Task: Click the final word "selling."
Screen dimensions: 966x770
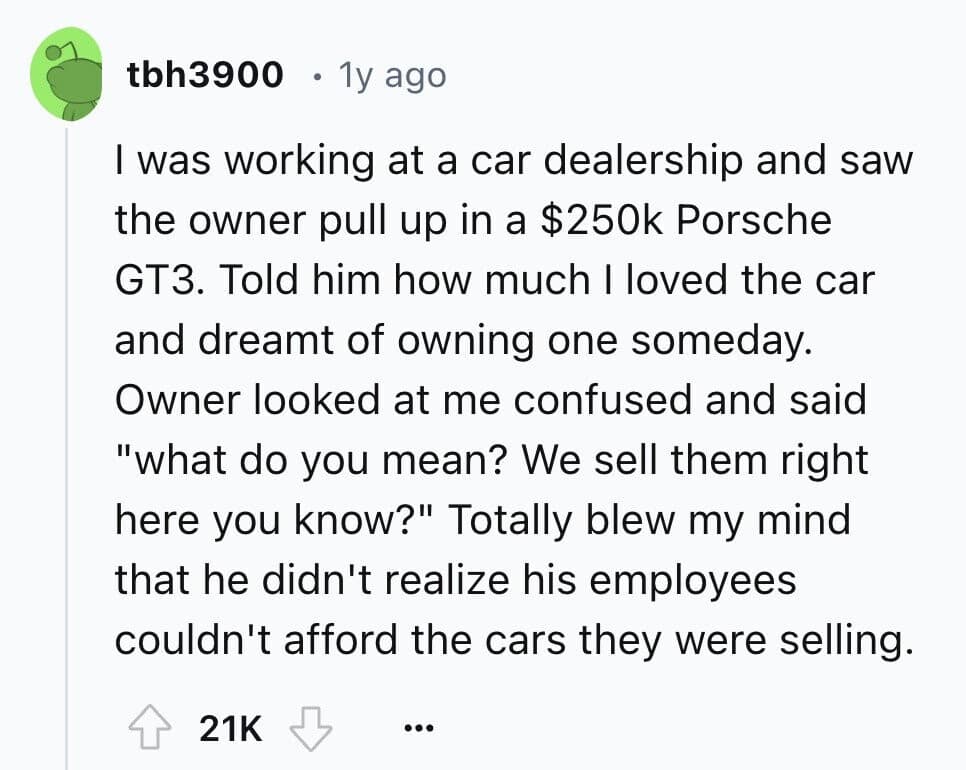Action: click(846, 639)
